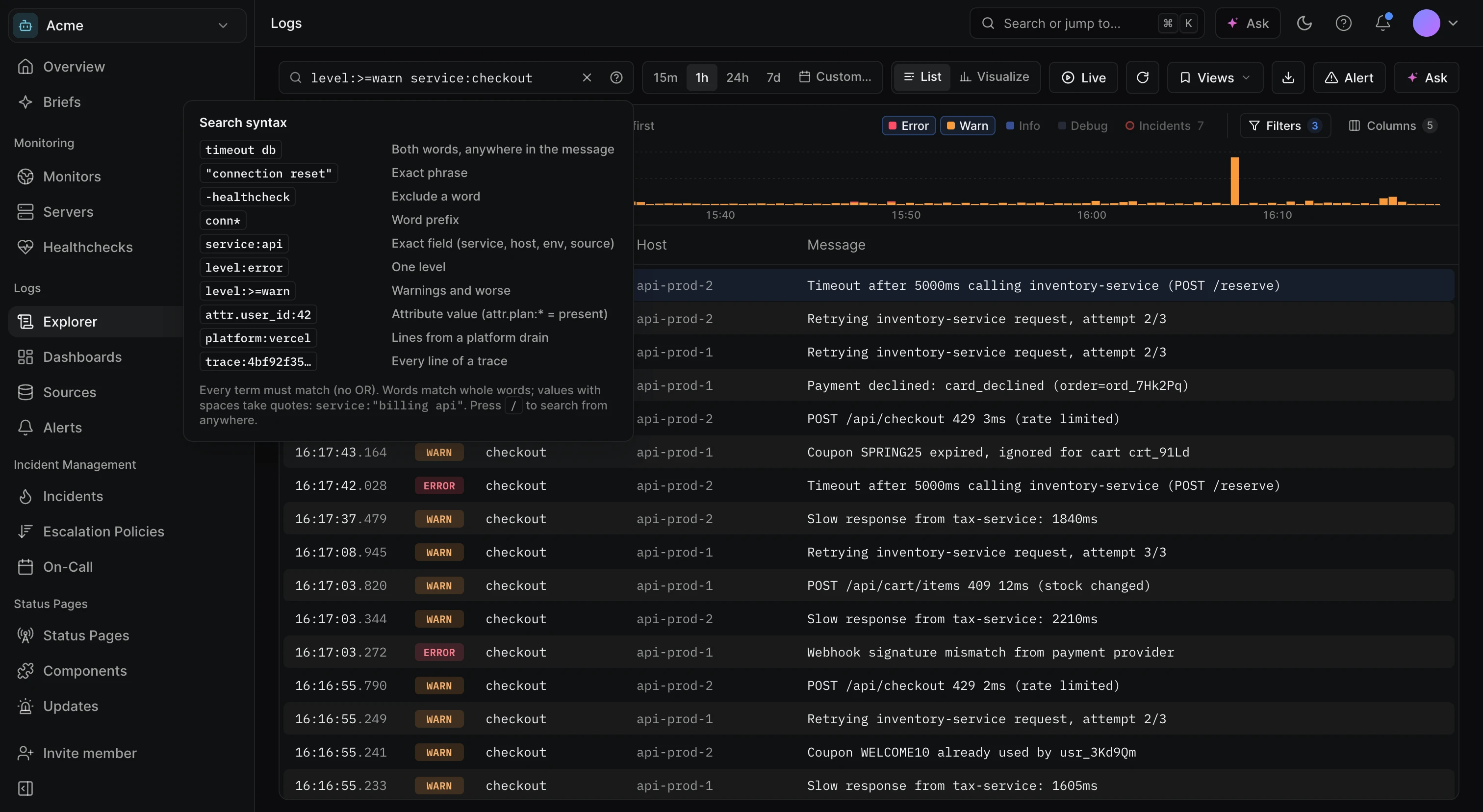Download the logs via export icon
Viewport: 1483px width, 812px height.
(1288, 77)
